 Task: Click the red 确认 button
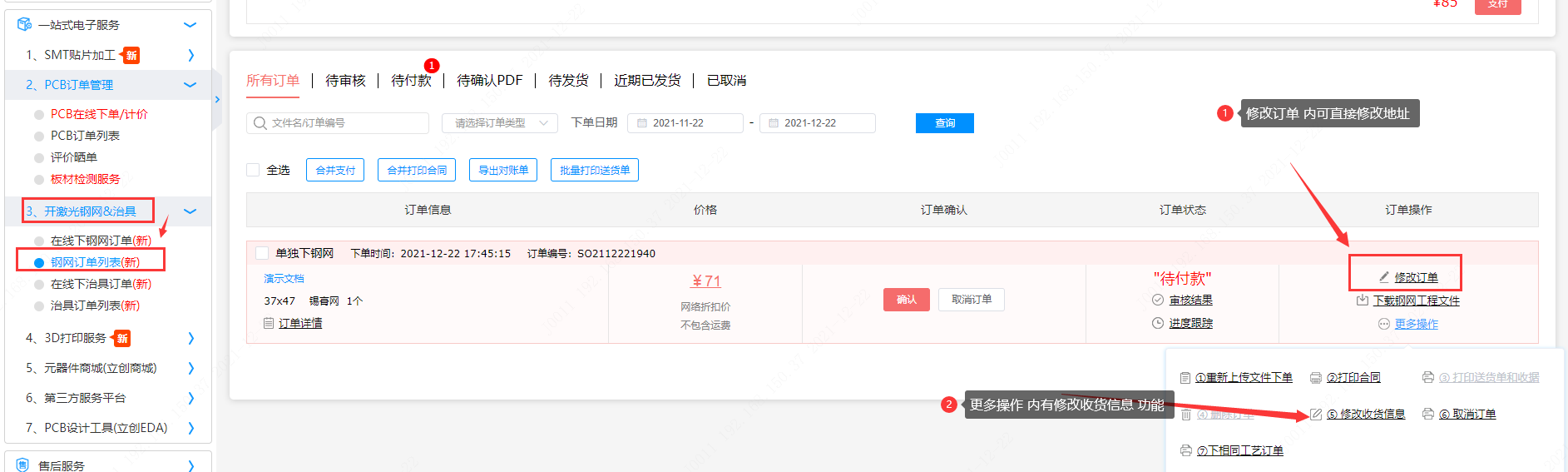[x=906, y=300]
